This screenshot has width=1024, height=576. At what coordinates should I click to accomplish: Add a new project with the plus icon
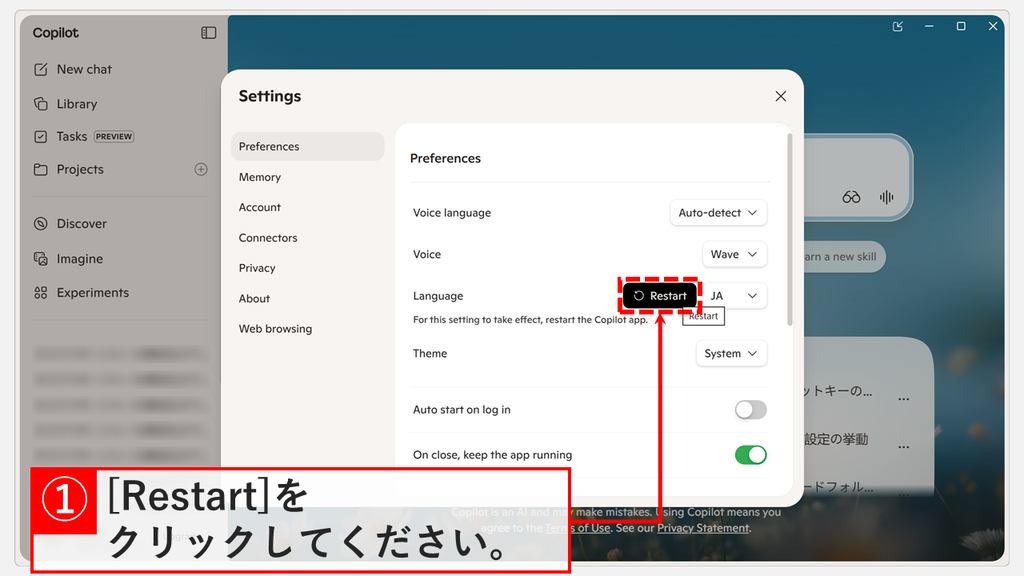pyautogui.click(x=201, y=169)
